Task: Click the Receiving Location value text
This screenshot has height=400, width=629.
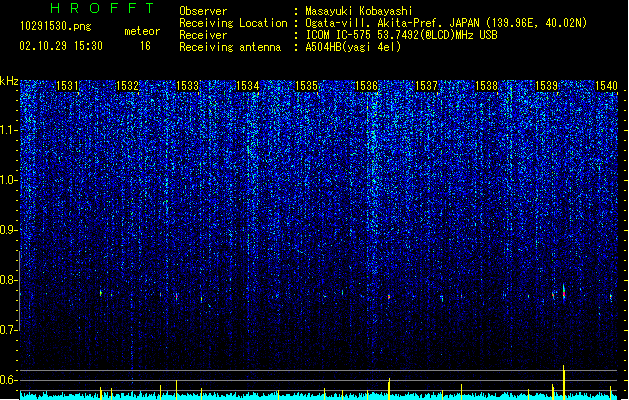Action: tap(446, 23)
